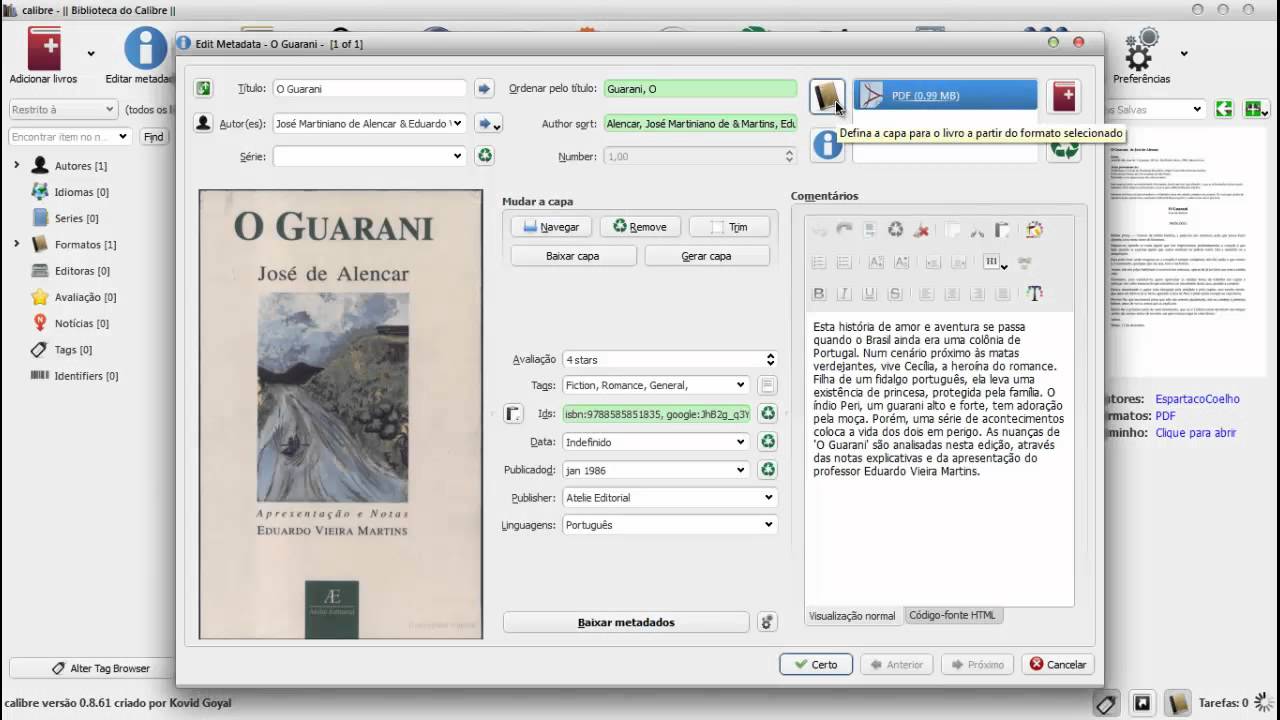1280x720 pixels.
Task: Click the redo arrow in comments toolbar
Action: pyautogui.click(x=844, y=230)
